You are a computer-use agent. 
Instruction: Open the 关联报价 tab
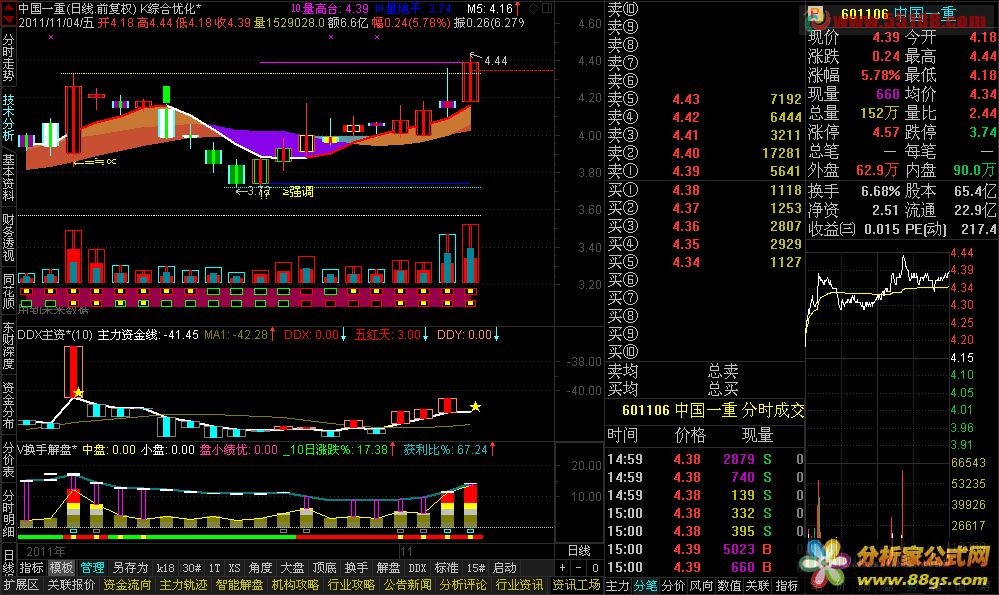click(71, 585)
